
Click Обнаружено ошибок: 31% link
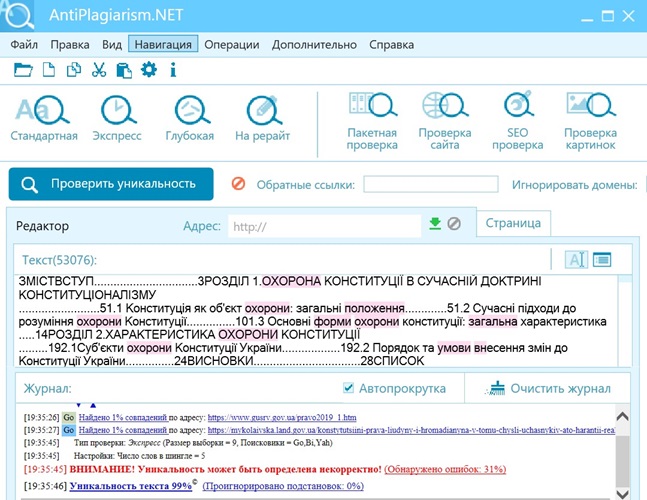click(x=445, y=469)
